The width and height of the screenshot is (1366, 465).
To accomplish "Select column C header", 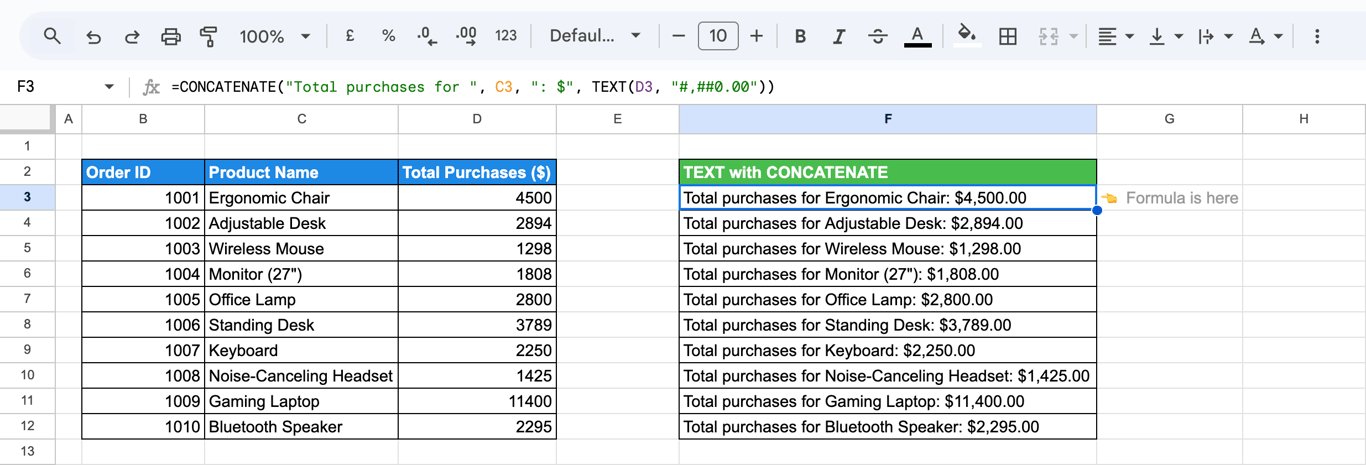I will [x=301, y=119].
